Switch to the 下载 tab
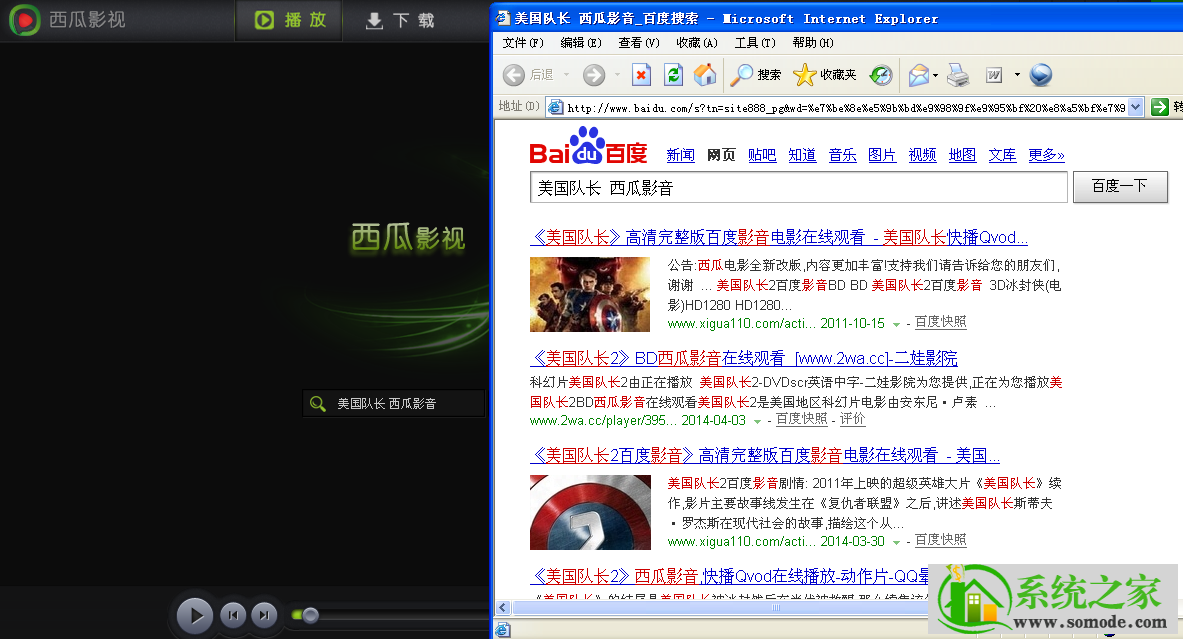 [x=400, y=20]
